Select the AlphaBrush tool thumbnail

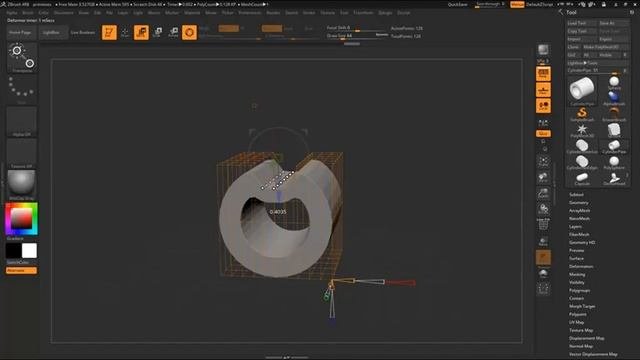point(614,98)
